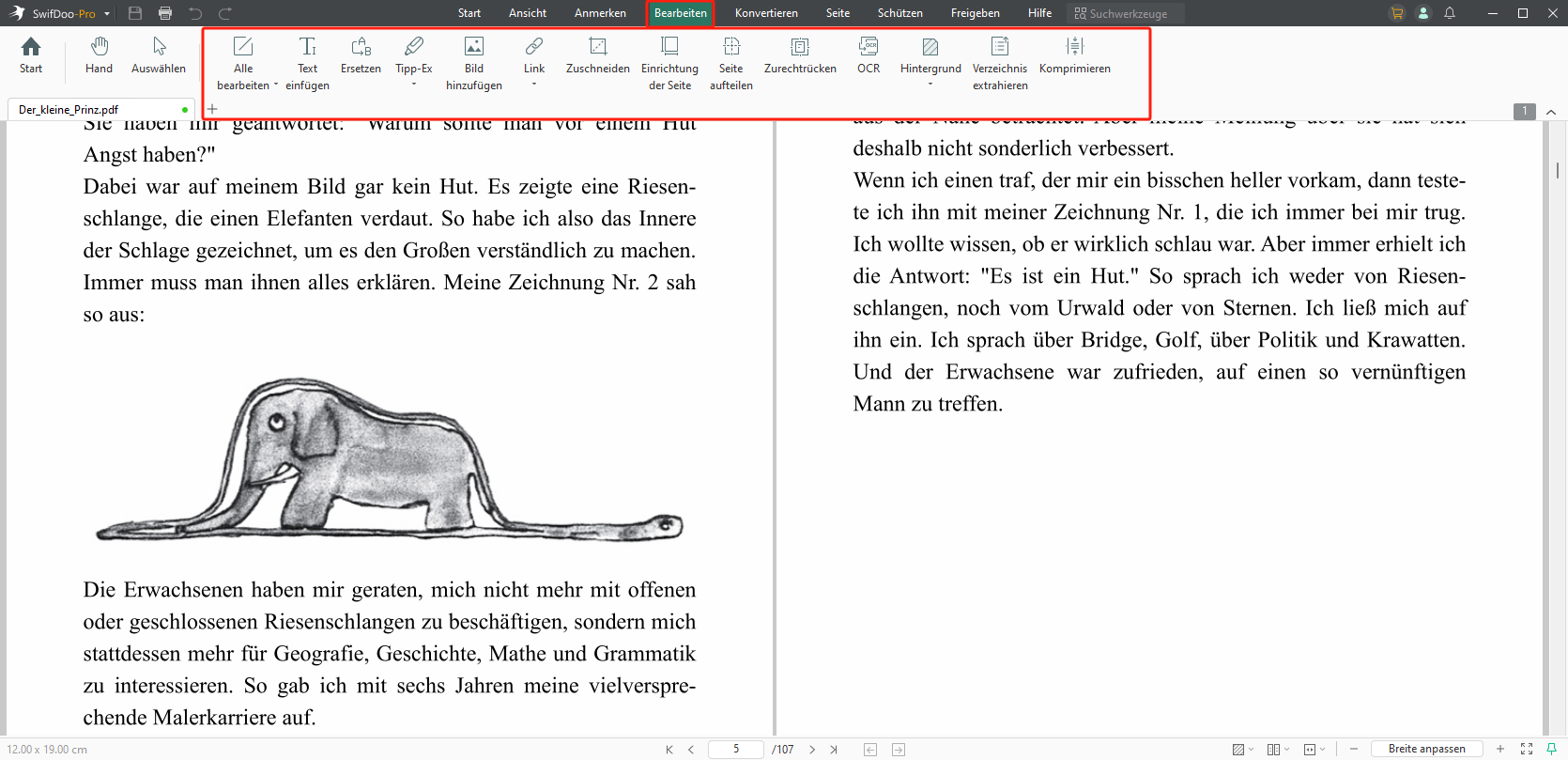Screen dimensions: 1568x760
Task: Open the Konvertieren tab
Action: (x=766, y=13)
